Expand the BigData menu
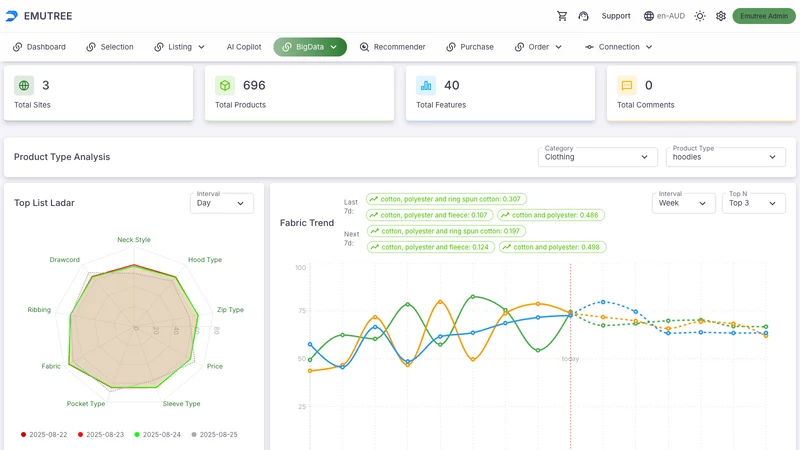 pos(310,47)
